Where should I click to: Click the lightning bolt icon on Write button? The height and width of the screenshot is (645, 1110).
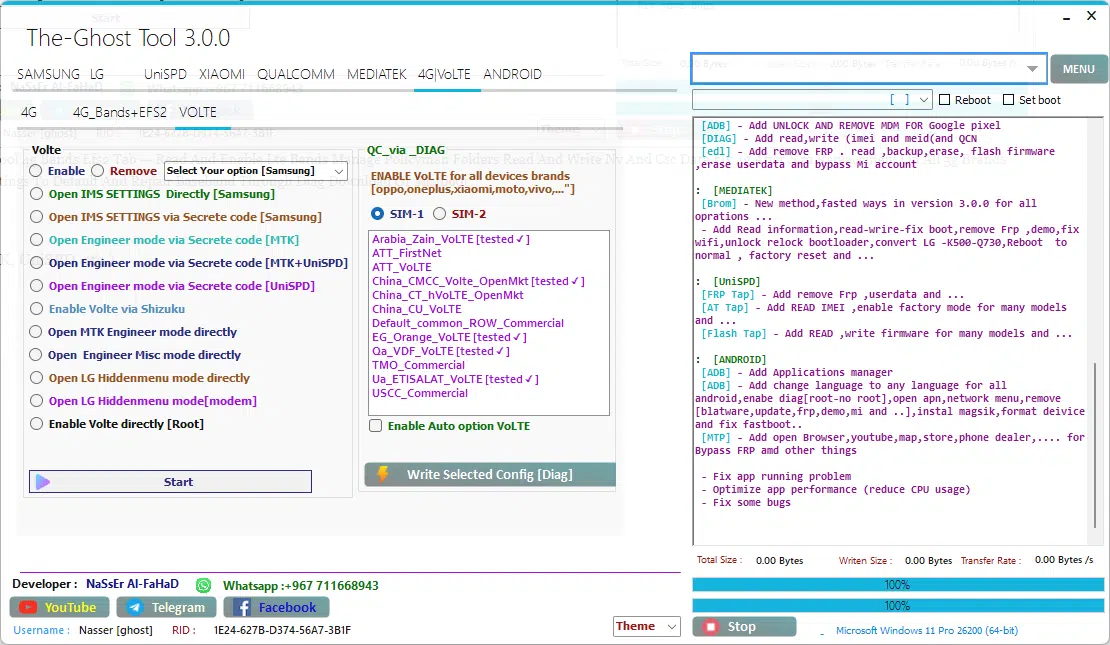(383, 474)
